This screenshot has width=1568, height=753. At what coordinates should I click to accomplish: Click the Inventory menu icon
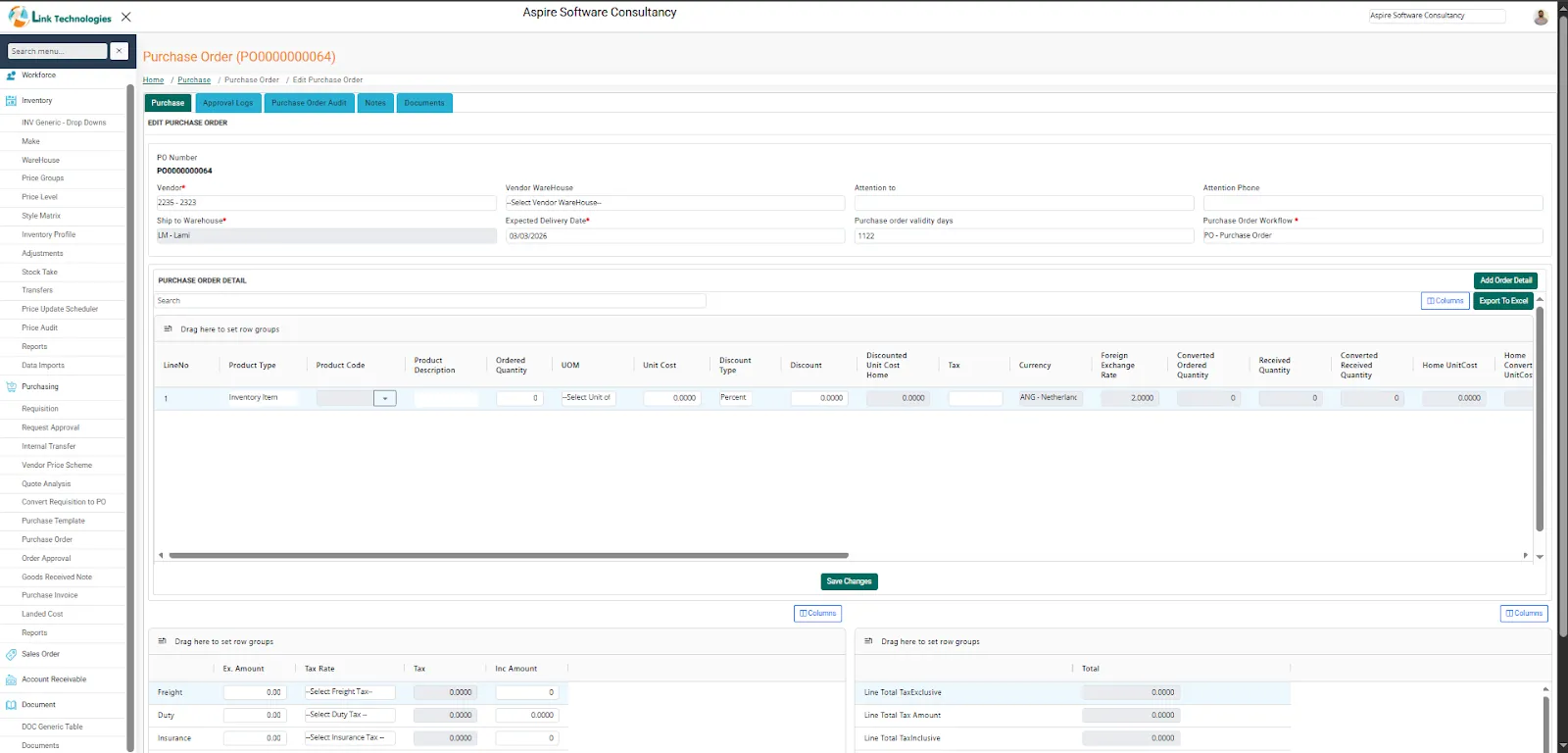[11, 101]
